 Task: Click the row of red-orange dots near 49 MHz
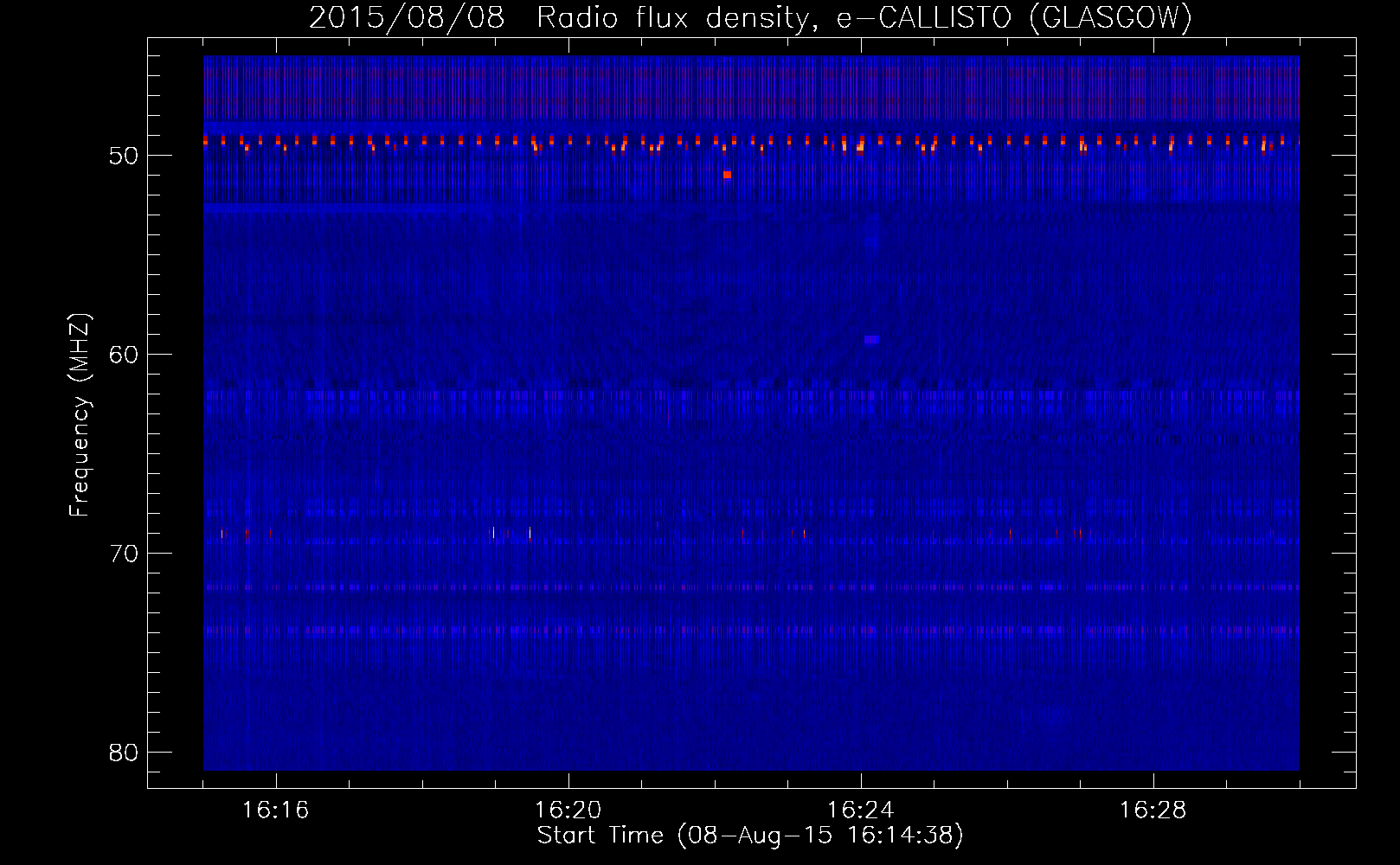(751, 143)
